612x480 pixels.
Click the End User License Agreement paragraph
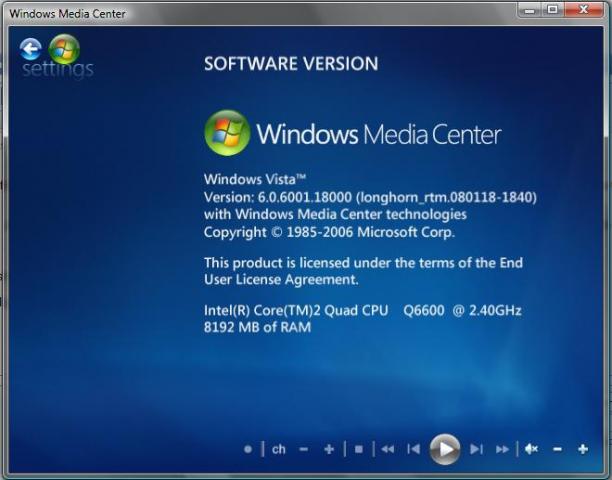click(x=363, y=271)
